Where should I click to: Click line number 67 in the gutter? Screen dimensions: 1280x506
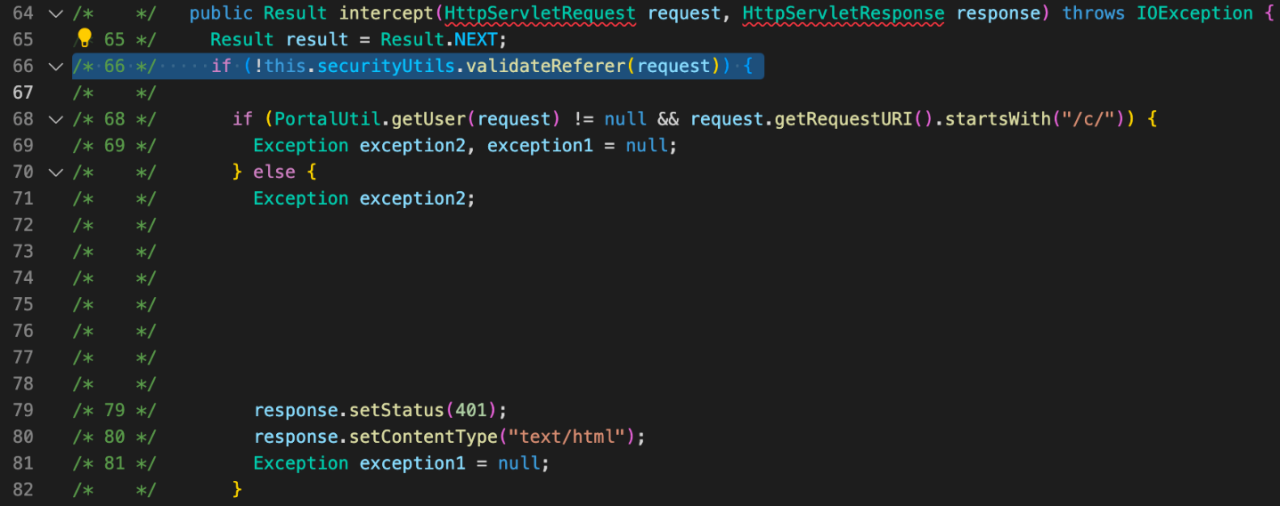coord(23,93)
